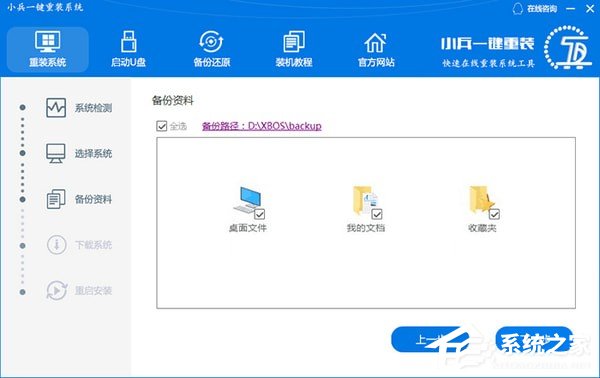The height and width of the screenshot is (378, 600).
Task: Toggle the 全选 checkbox
Action: pyautogui.click(x=162, y=126)
